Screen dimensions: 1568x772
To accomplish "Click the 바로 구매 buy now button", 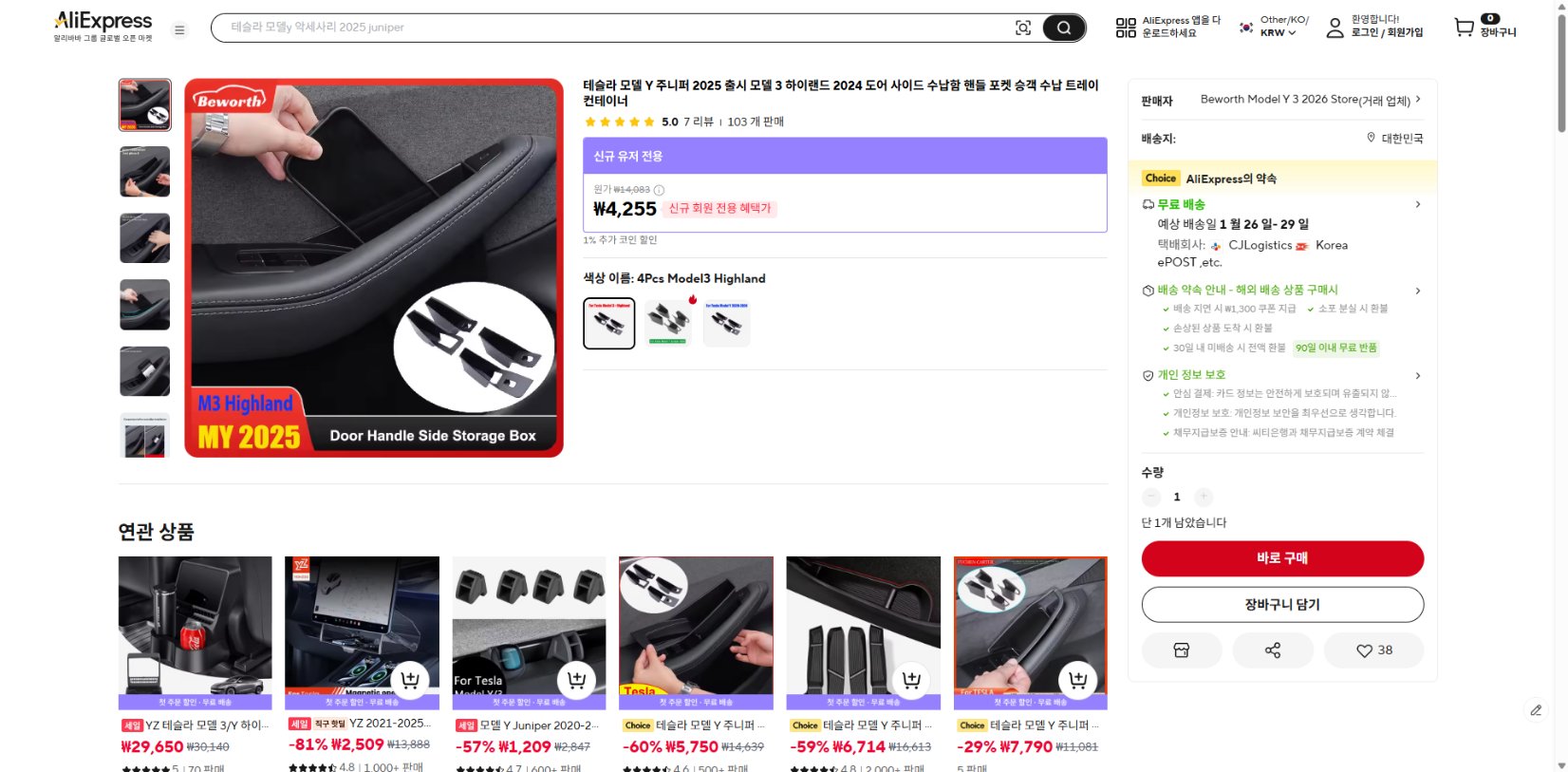I will [1282, 558].
